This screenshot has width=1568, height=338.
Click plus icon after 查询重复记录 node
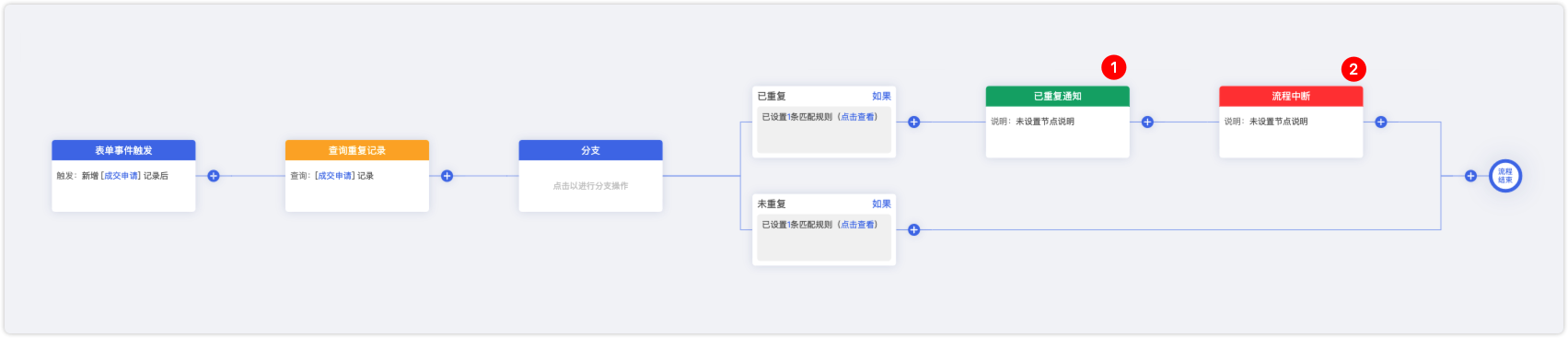pyautogui.click(x=447, y=176)
